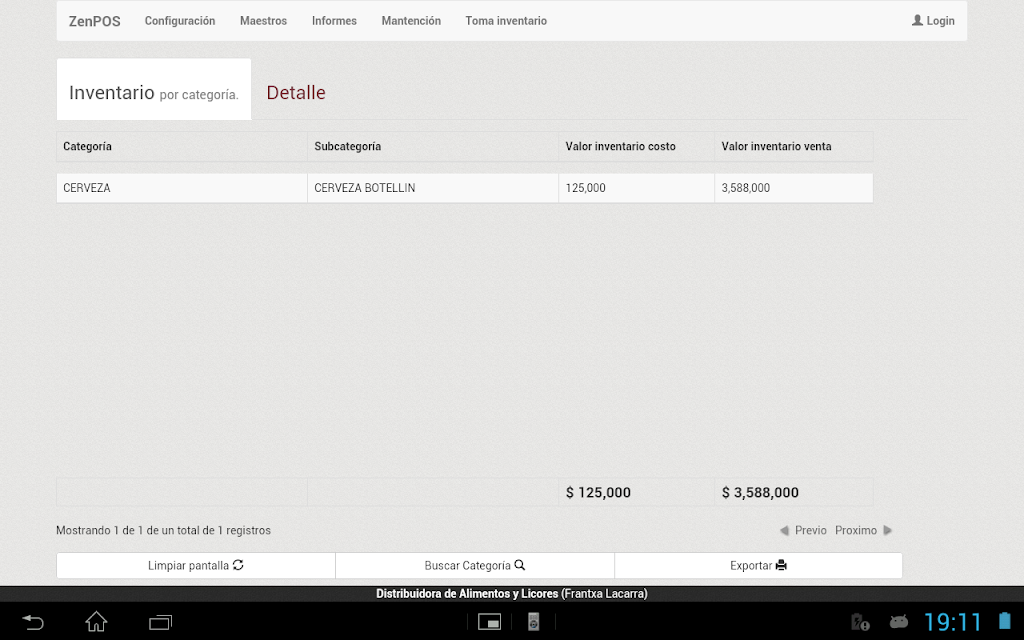Image resolution: width=1024 pixels, height=640 pixels.
Task: Click the Limpiar pantalla button
Action: tap(196, 566)
